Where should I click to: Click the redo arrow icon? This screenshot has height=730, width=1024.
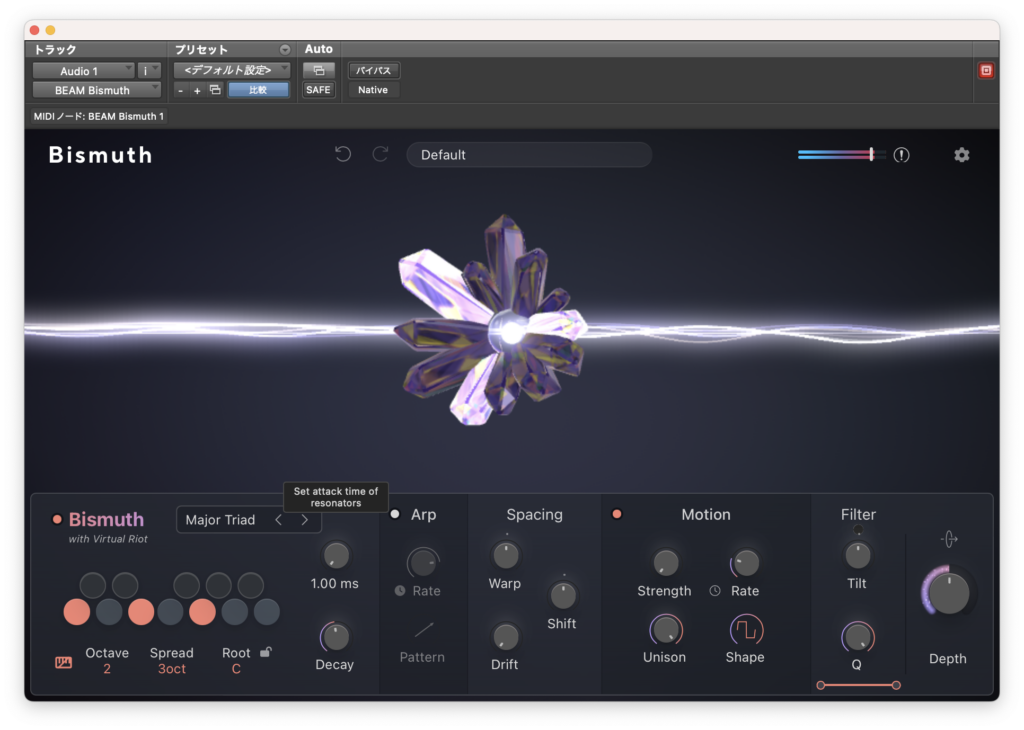point(381,154)
